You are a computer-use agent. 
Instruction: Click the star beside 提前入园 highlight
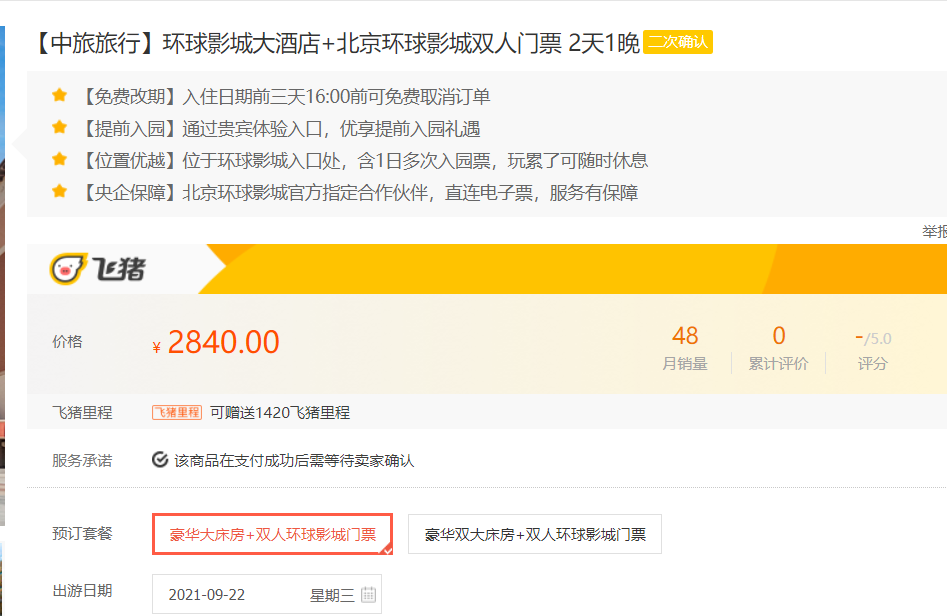click(x=59, y=127)
